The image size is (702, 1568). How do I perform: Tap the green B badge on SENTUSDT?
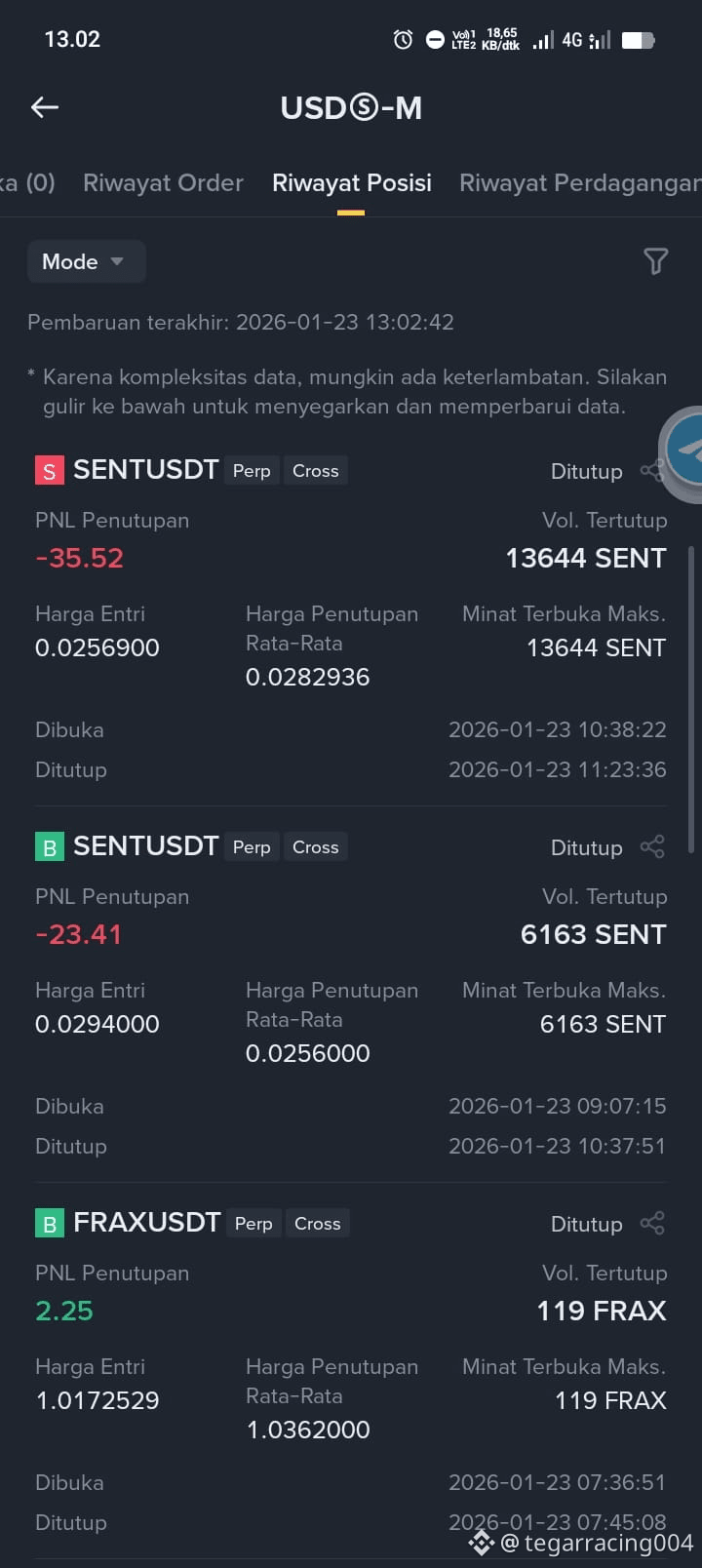click(x=50, y=847)
